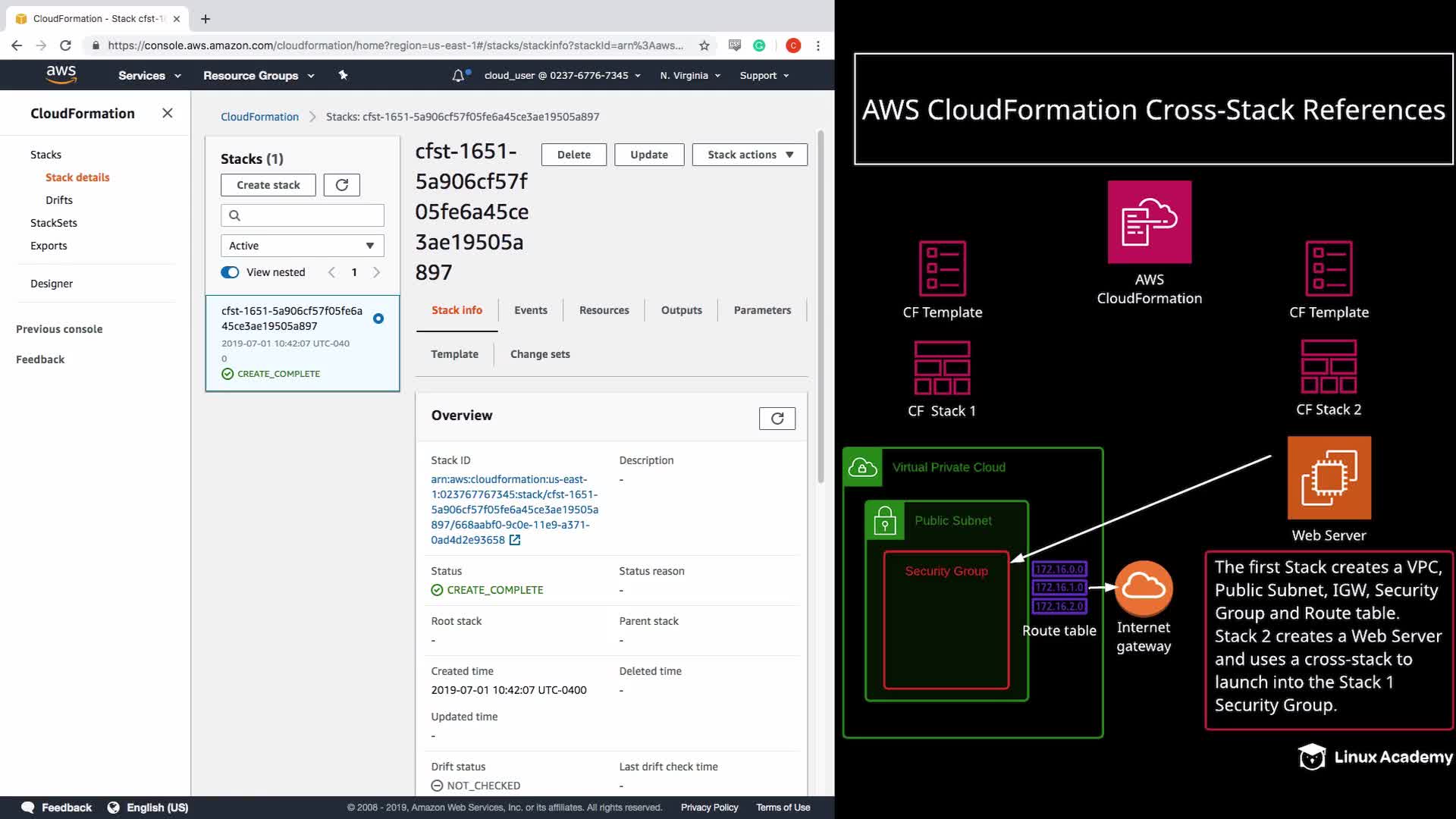The image size is (1456, 819).
Task: Select the cfst-1651 stack radio button
Action: pyautogui.click(x=378, y=318)
